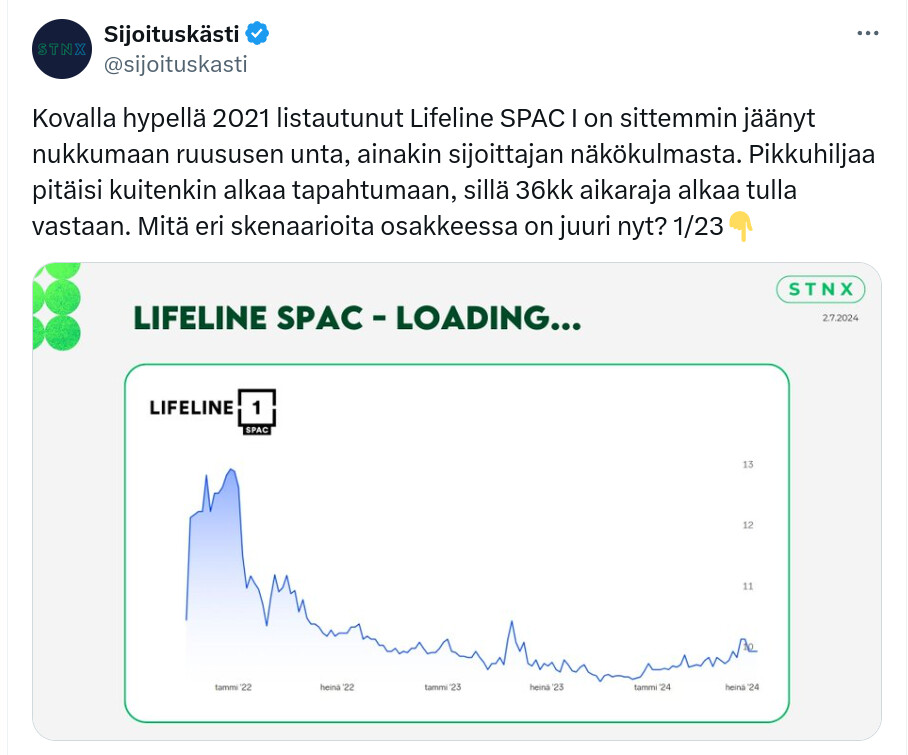Image resolution: width=908 pixels, height=755 pixels.
Task: Click the "LIFELINE SPAC - LOADING..." heading
Action: pyautogui.click(x=356, y=319)
